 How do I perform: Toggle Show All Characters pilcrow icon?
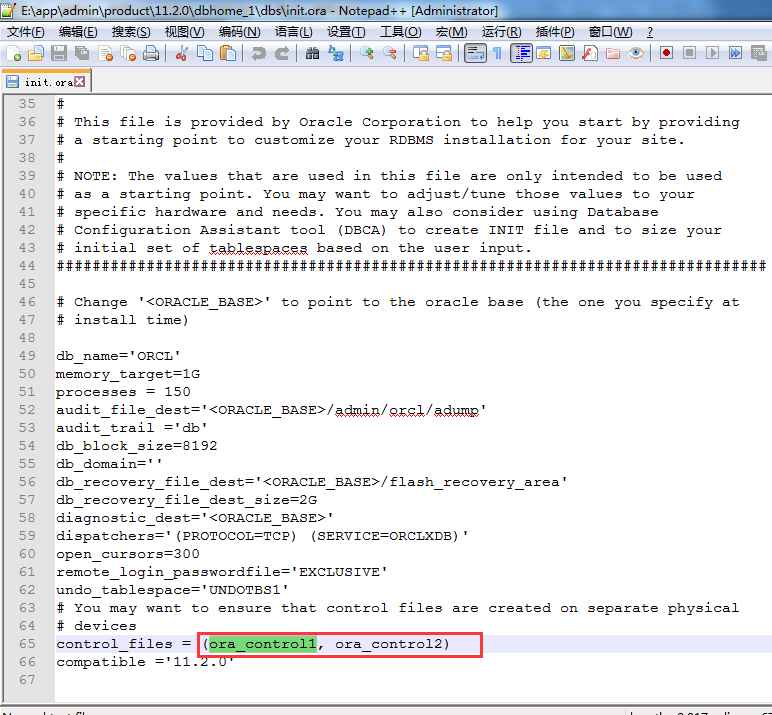[497, 53]
